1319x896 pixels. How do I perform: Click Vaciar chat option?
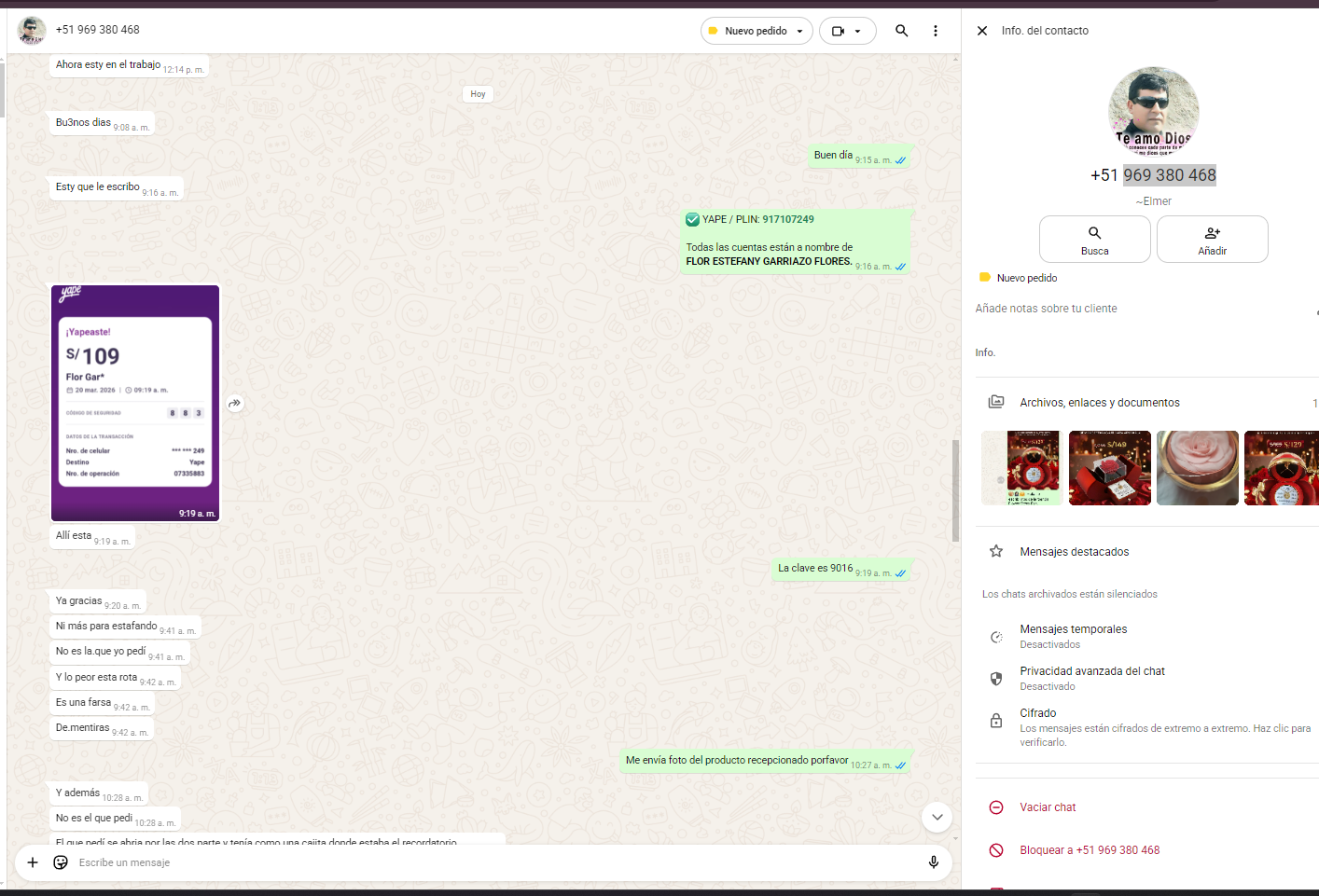[x=1047, y=807]
